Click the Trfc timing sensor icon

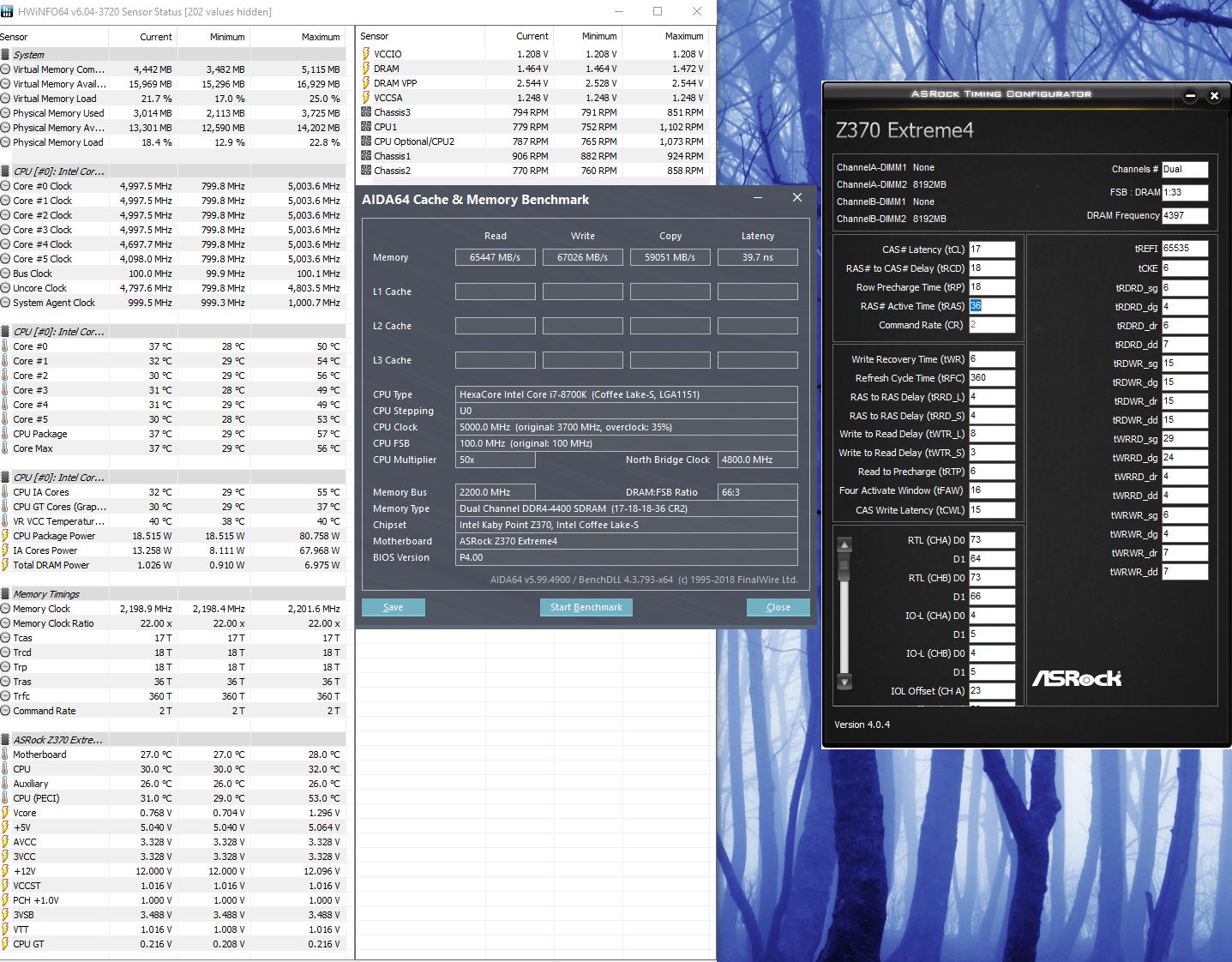point(6,696)
